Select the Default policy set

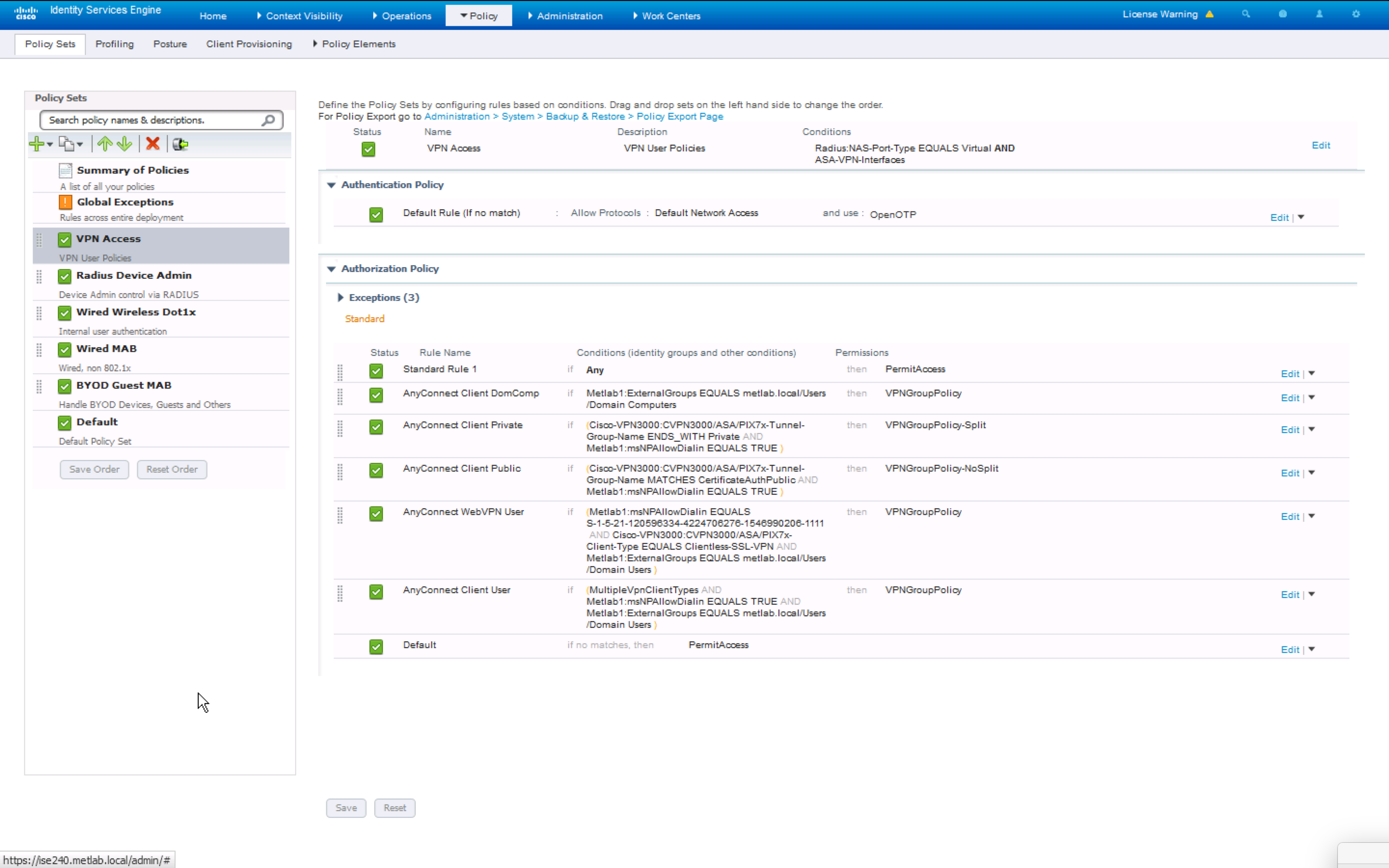(161, 429)
